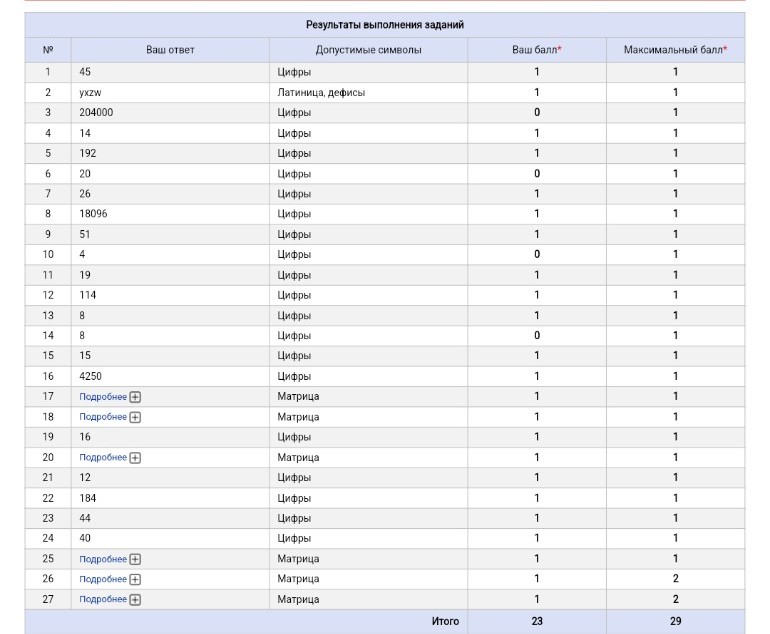Viewport: 770px width, 634px height.
Task: Open Подробнее link in row 25
Action: tap(103, 559)
